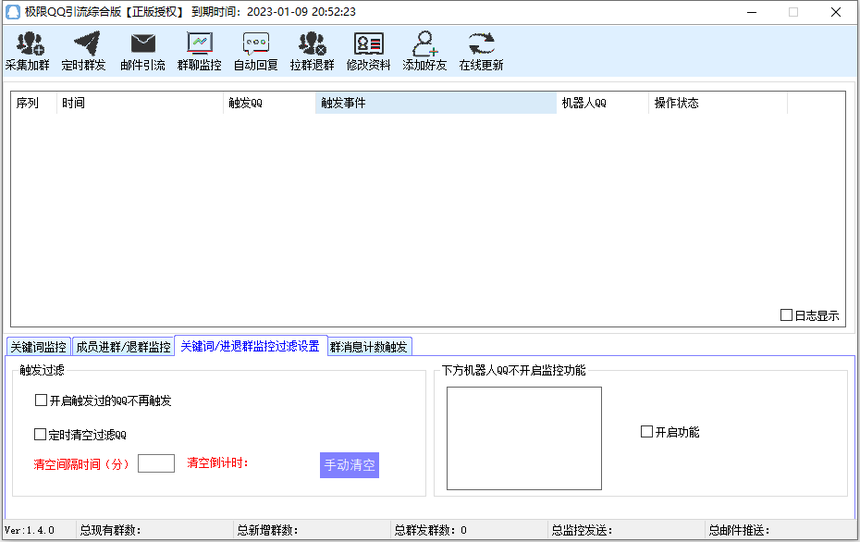
Task: Click the 总新增群数 status entry
Action: pos(268,530)
